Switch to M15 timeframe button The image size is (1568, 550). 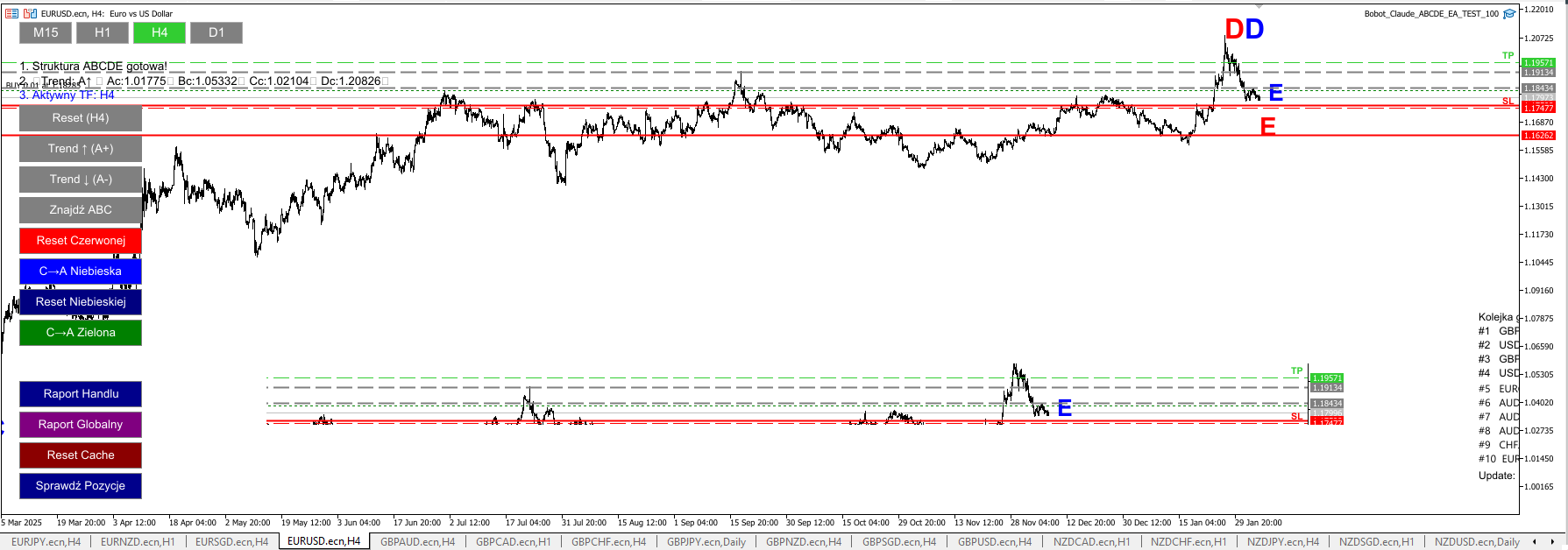[x=46, y=32]
